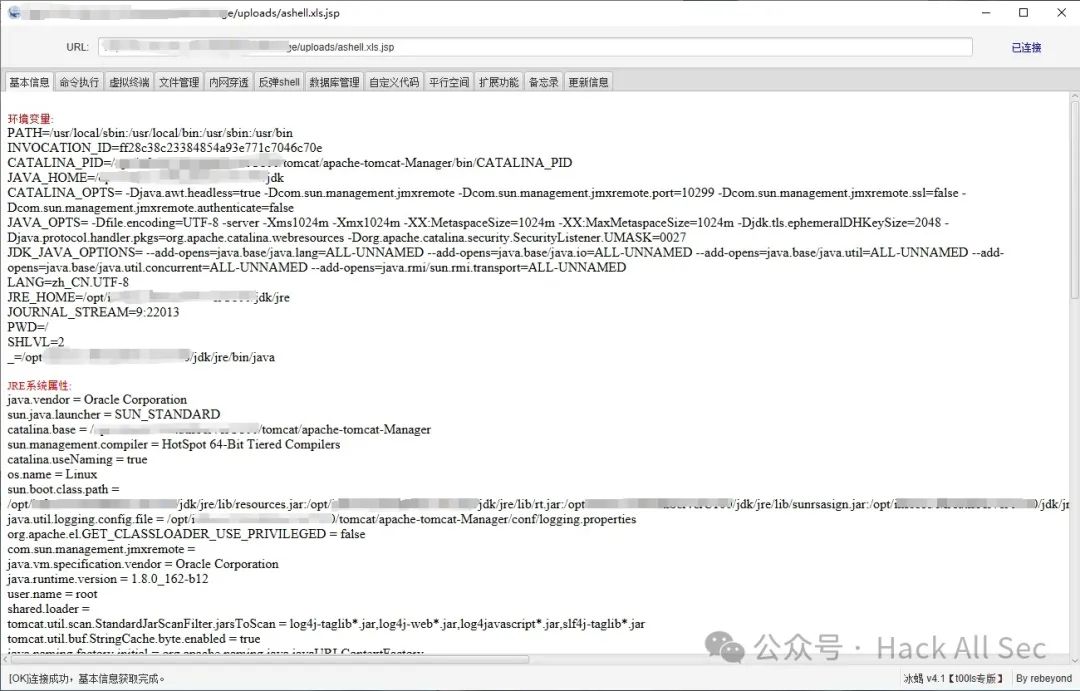The image size is (1080, 691).
Task: Select the 扩展功能 tab
Action: (499, 82)
